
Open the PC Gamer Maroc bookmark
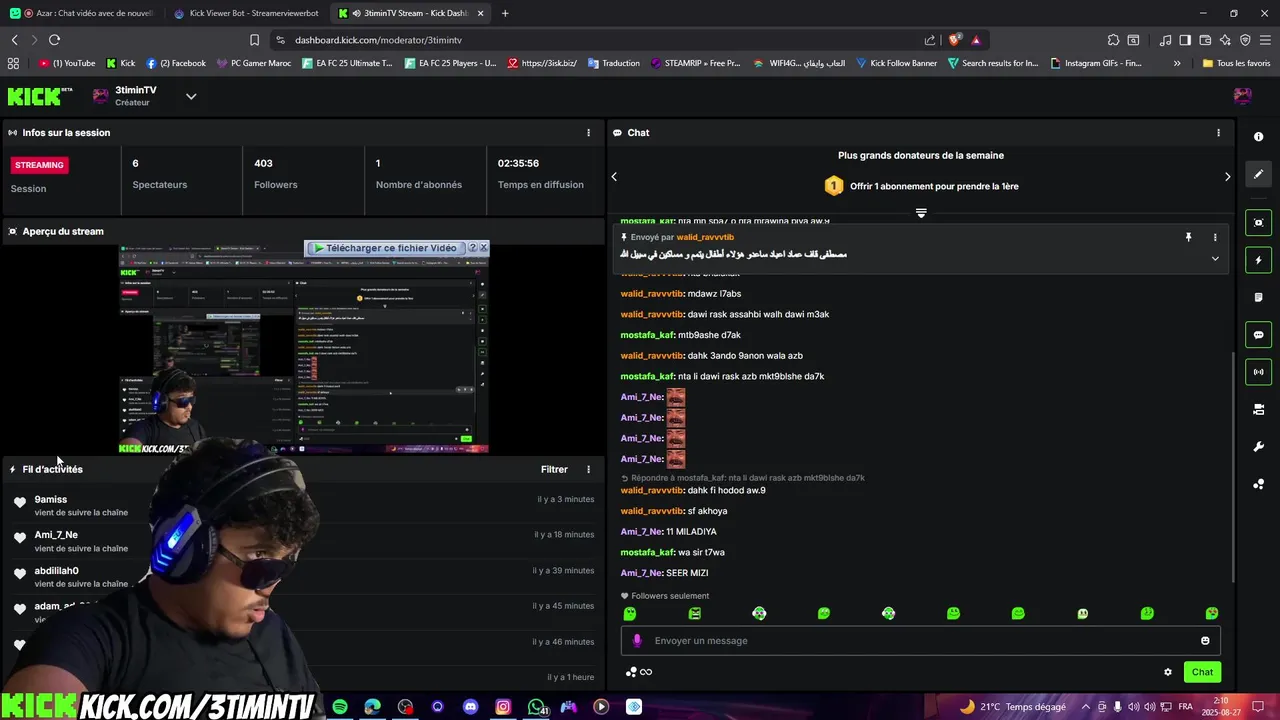tap(254, 63)
